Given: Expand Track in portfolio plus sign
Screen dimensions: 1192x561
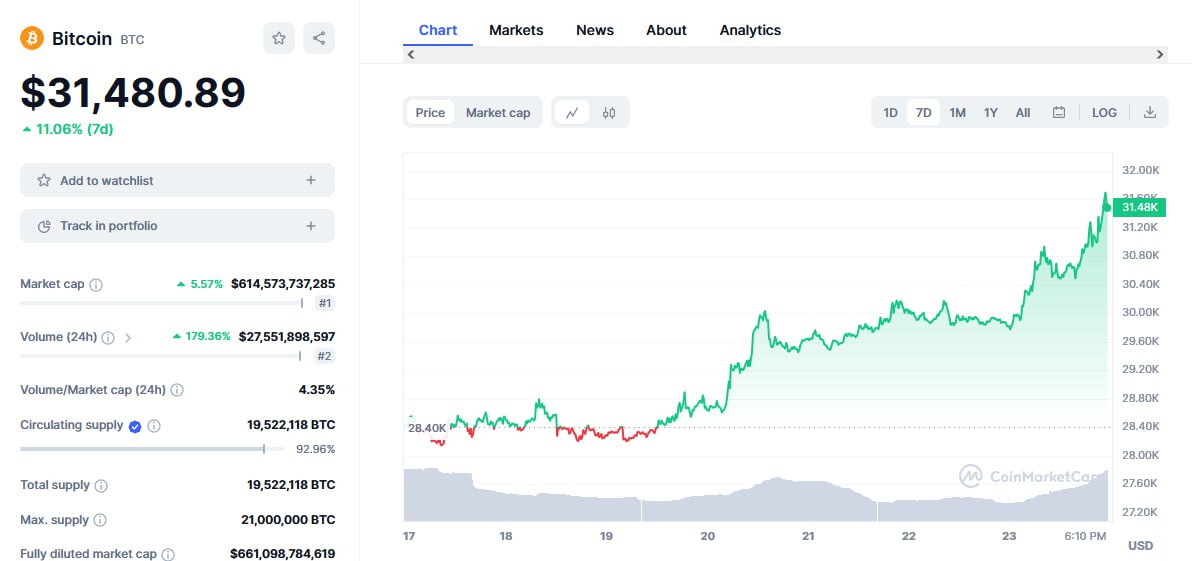Looking at the screenshot, I should (x=311, y=226).
